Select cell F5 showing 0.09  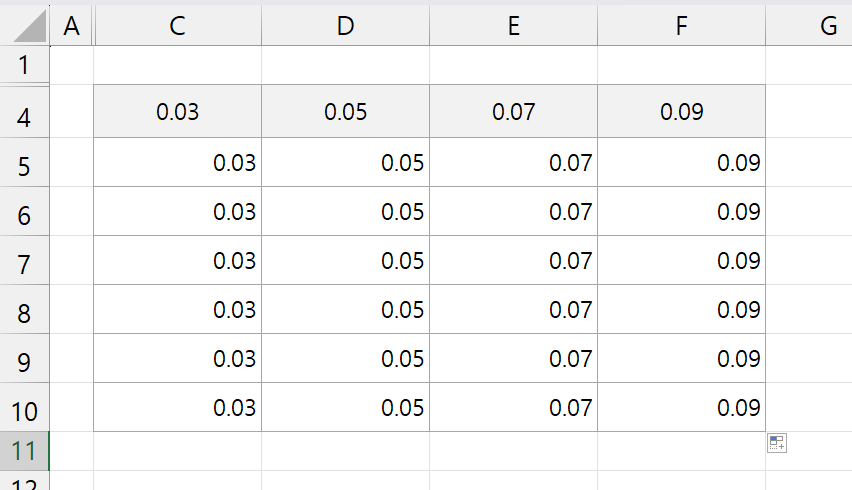point(681,162)
